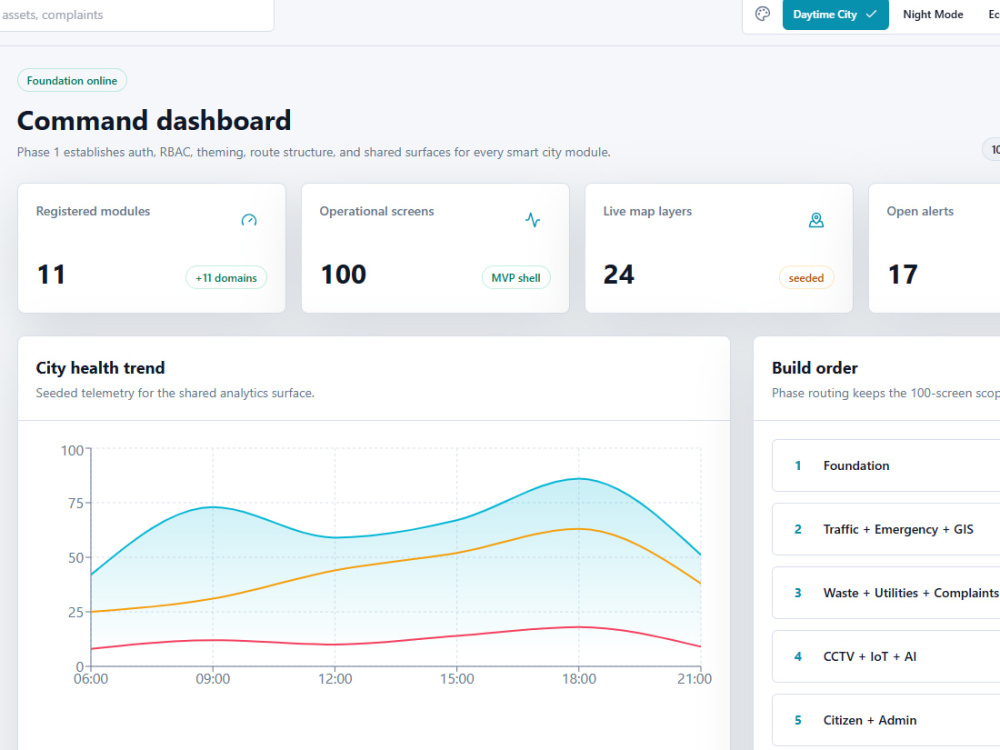Open the Open alerts card

pos(934,248)
